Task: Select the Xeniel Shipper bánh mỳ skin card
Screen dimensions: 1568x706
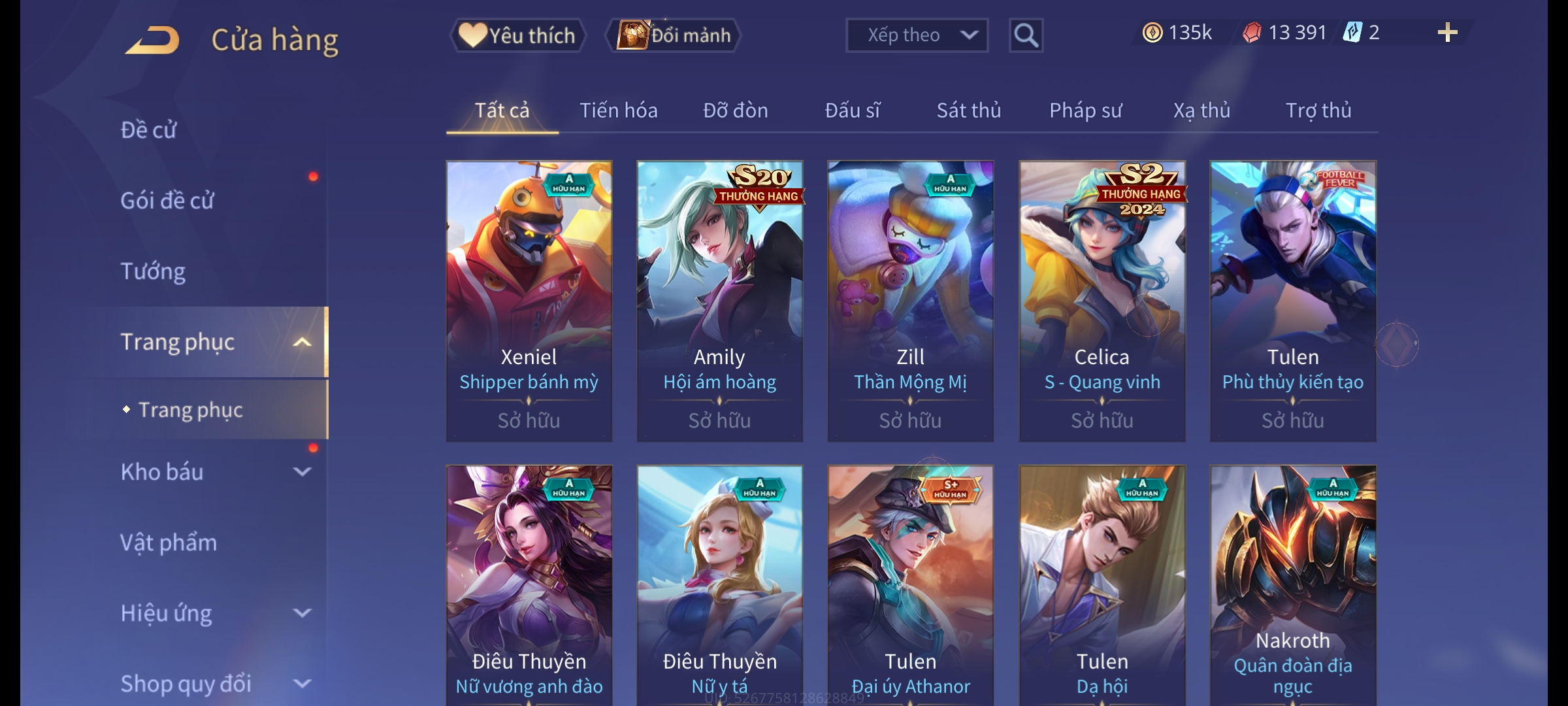Action: click(x=529, y=301)
